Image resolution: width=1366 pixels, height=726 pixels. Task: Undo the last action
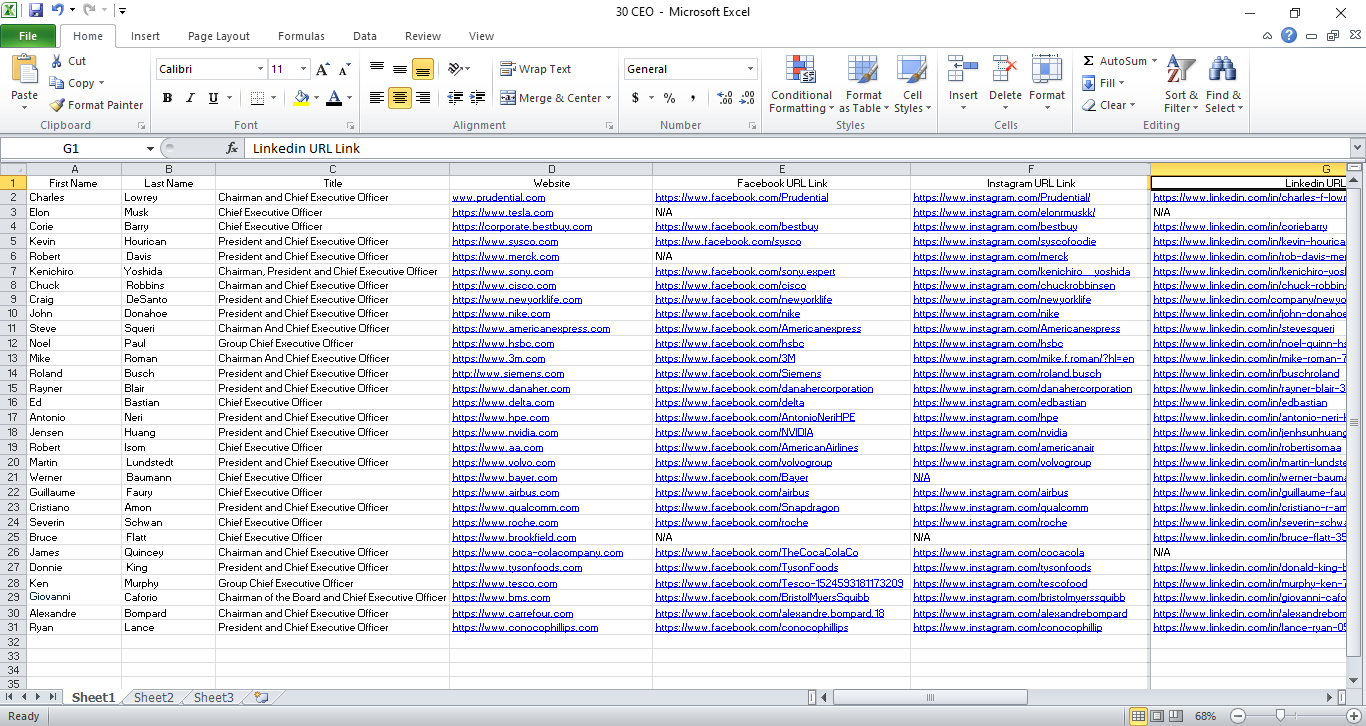click(x=58, y=11)
